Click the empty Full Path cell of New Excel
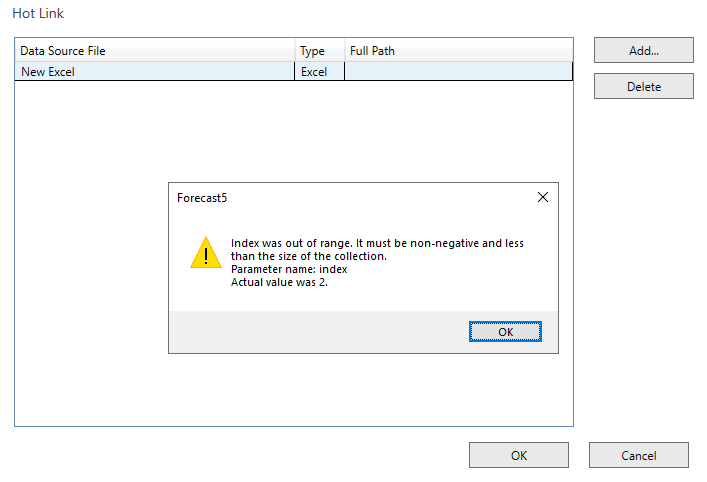 click(x=459, y=72)
